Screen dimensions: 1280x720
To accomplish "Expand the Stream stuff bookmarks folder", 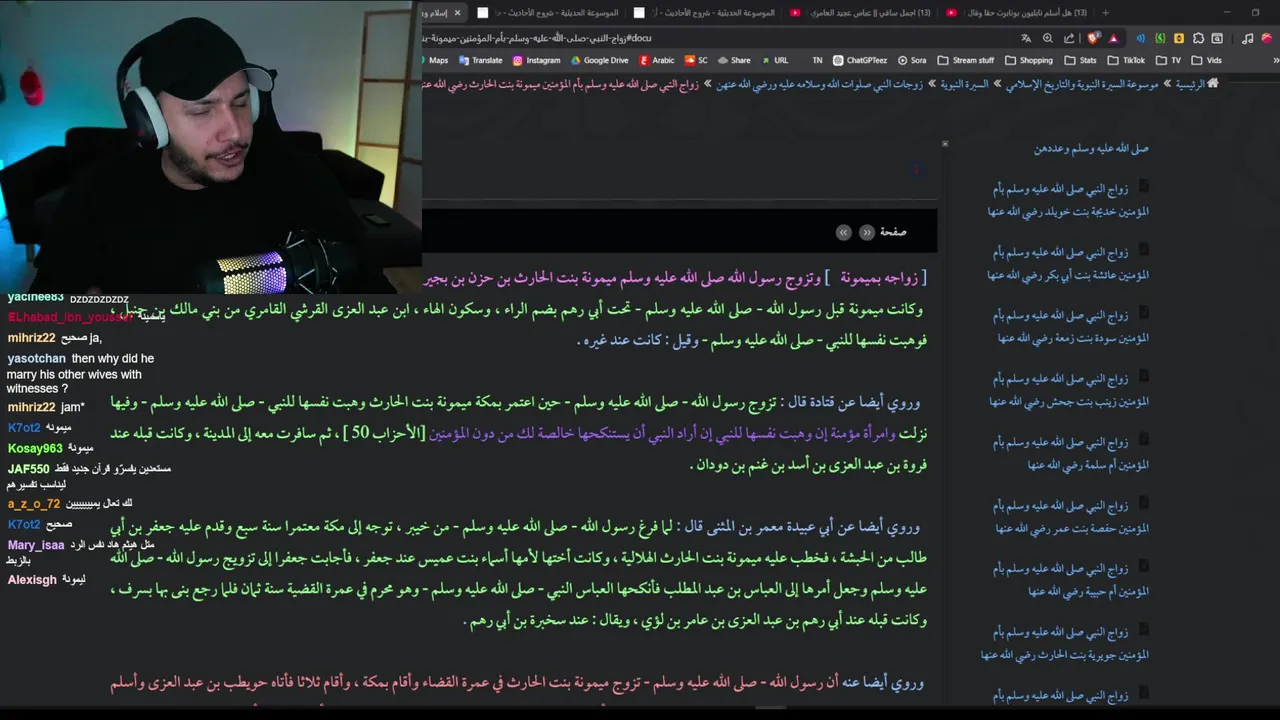I will [965, 60].
